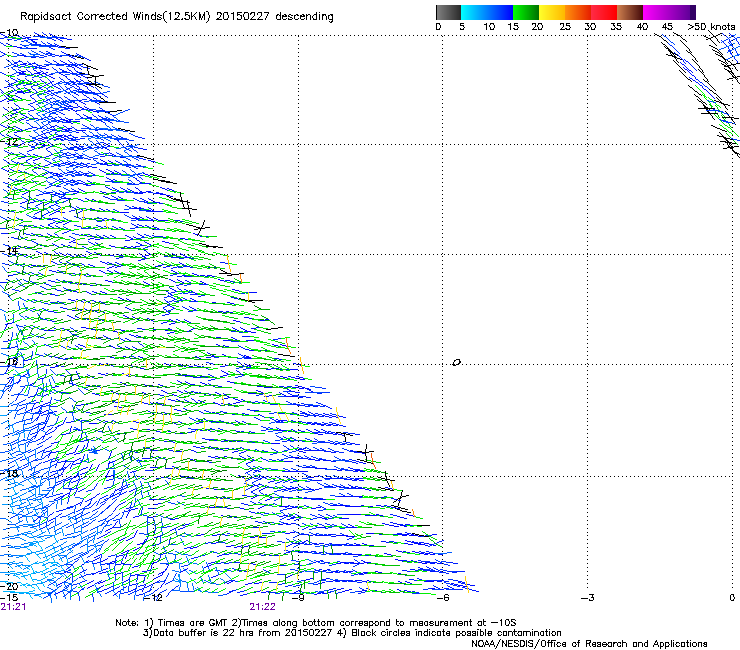Click the '>50 knots' legend label
This screenshot has height=650, width=740.
tap(711, 27)
